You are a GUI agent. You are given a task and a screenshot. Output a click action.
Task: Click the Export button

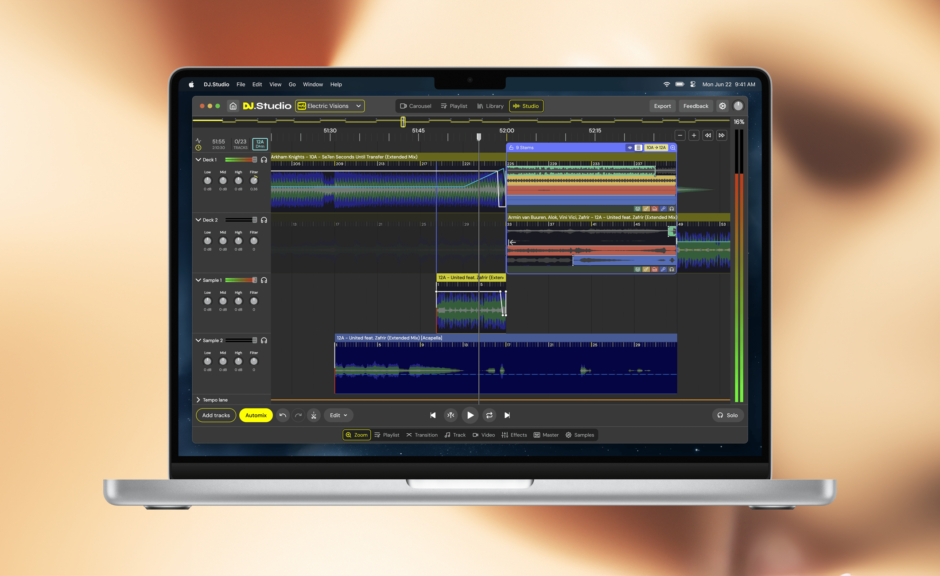pos(661,106)
